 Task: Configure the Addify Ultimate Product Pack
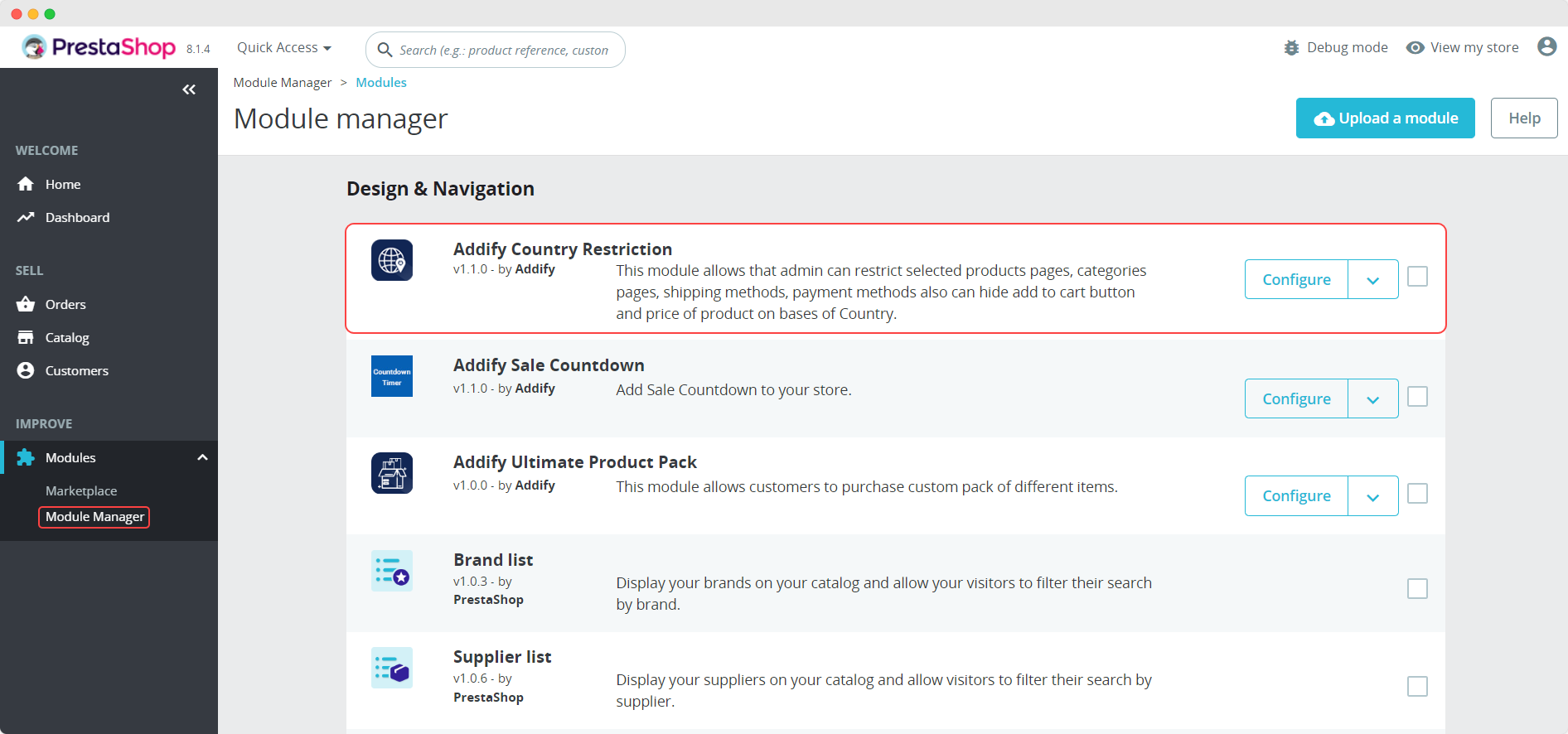(x=1296, y=495)
